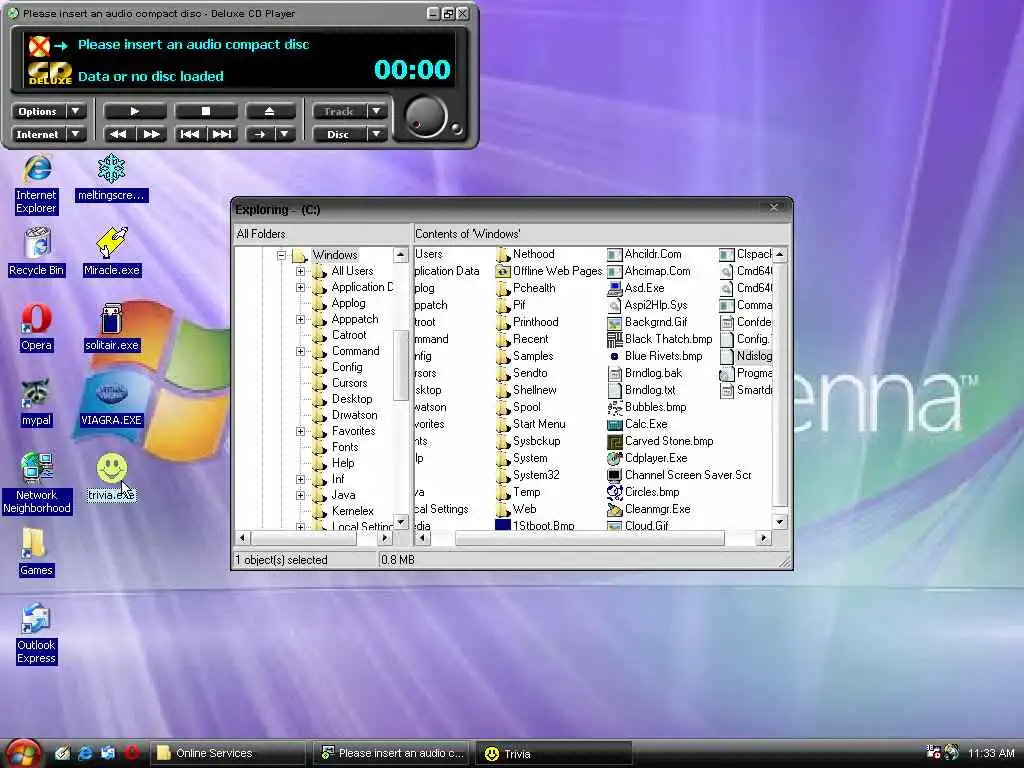Click the contents pane horizontal scrollbar thumb
The image size is (1024, 768).
(x=590, y=538)
